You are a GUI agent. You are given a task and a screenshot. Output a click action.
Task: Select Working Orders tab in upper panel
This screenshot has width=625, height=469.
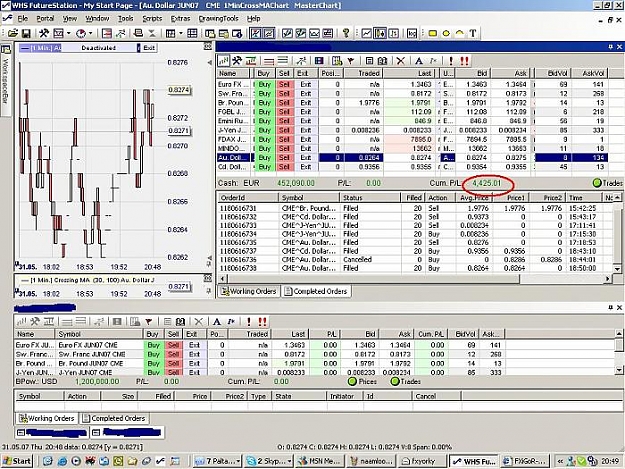249,291
